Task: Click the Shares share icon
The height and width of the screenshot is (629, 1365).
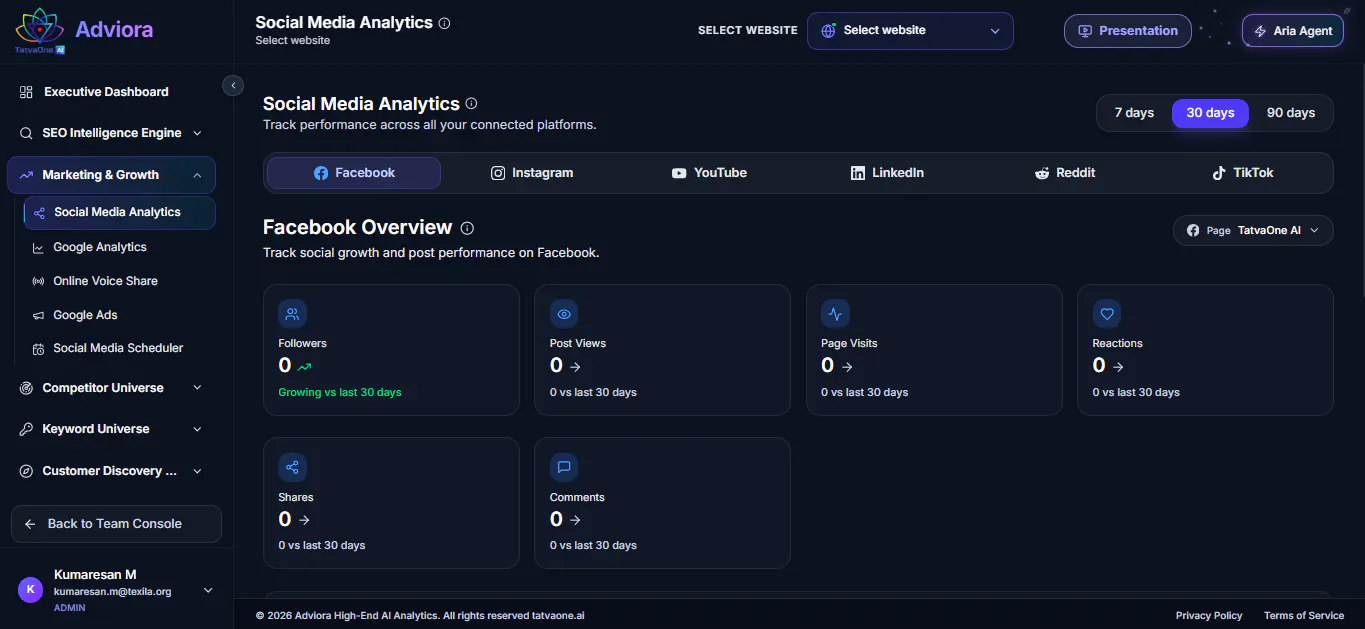Action: (x=292, y=468)
